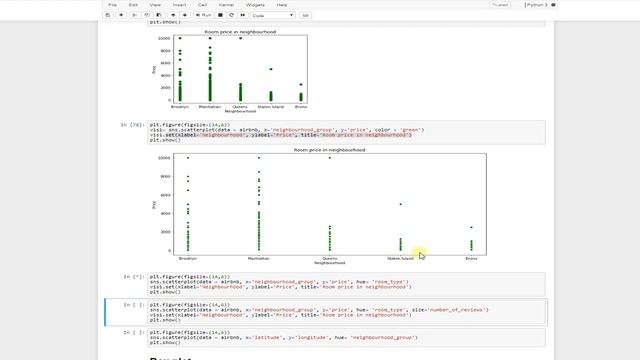
Task: Click the running In [*] scatterplot cell with hue room_type
Action: 346,284
